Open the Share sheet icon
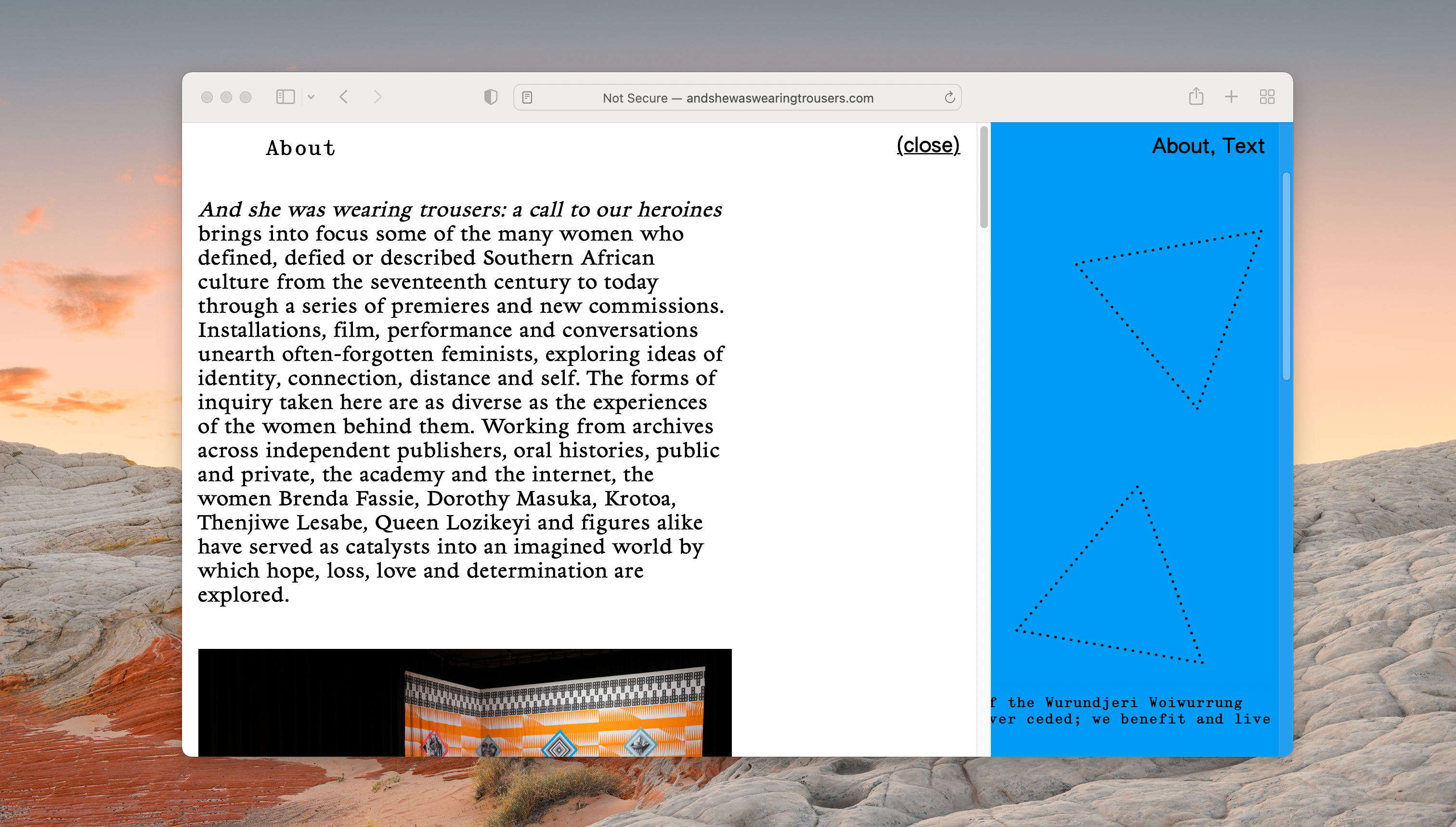Screen dimensions: 1456x827 (x=1196, y=97)
